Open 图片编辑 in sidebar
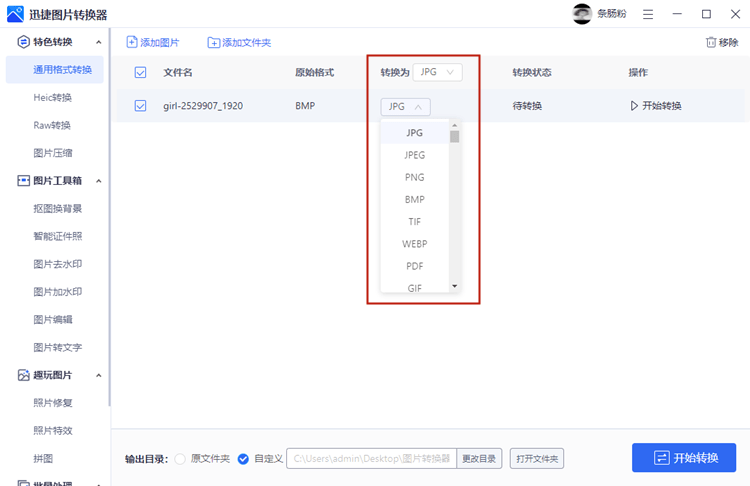 [53, 320]
